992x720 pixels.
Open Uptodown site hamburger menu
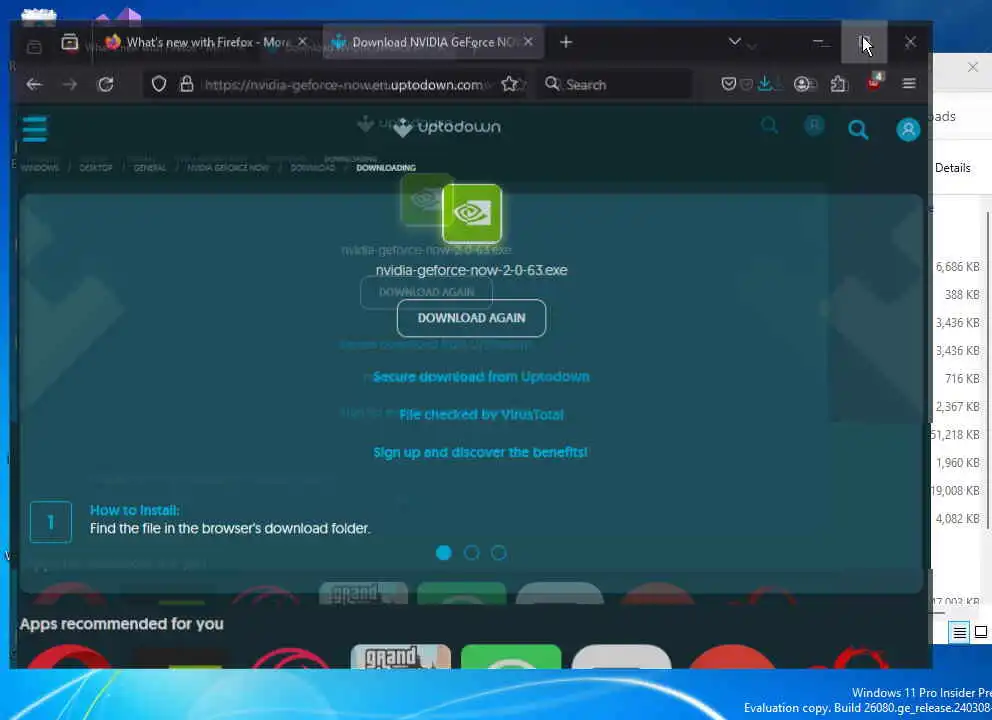point(35,129)
